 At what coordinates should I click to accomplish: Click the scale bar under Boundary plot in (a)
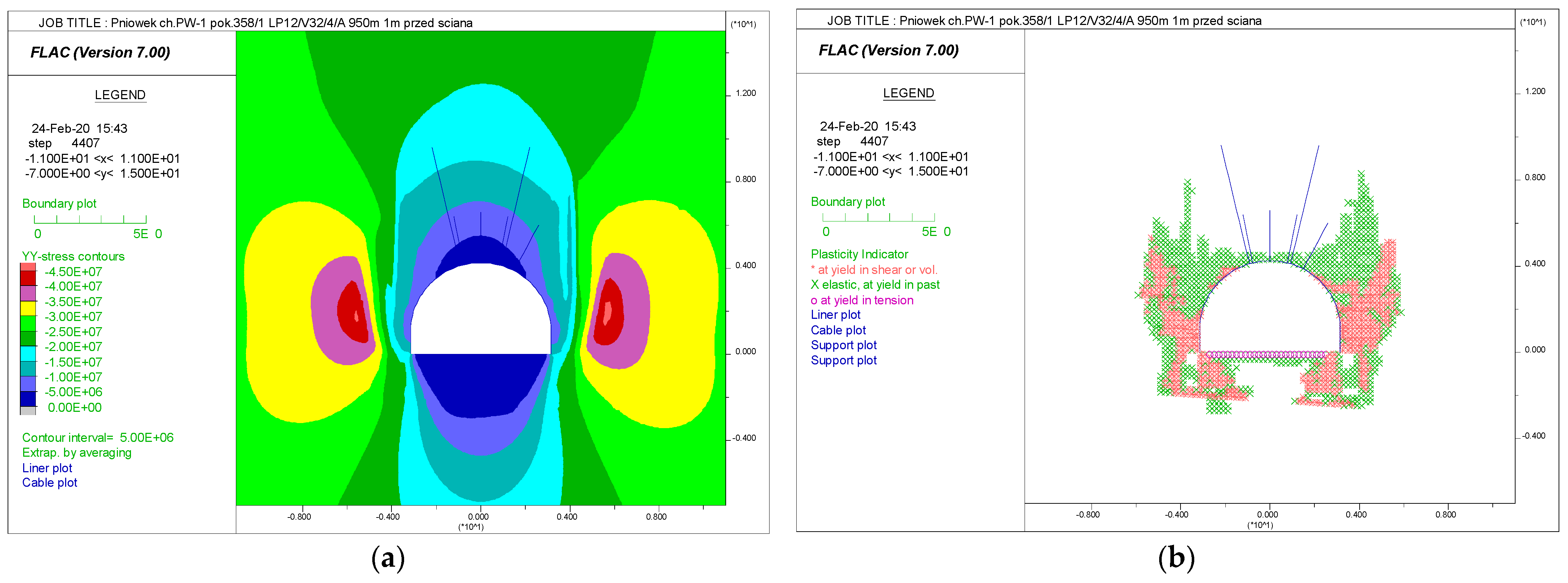[x=90, y=219]
